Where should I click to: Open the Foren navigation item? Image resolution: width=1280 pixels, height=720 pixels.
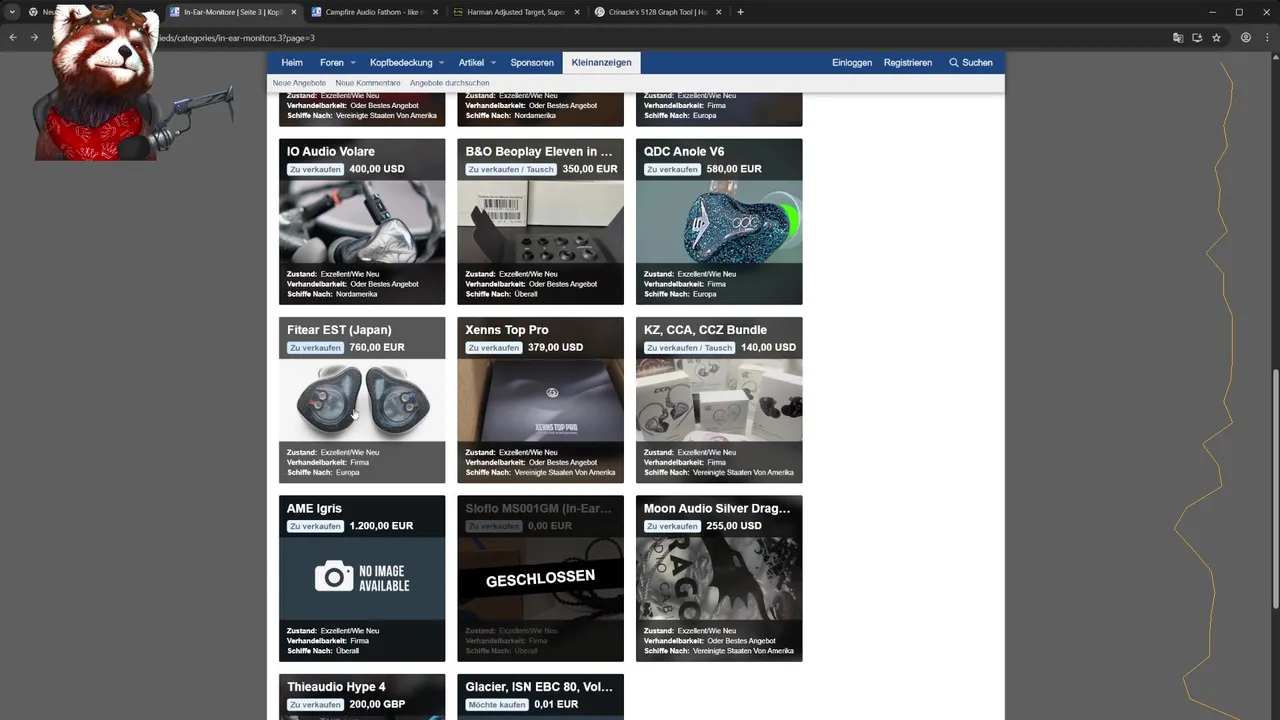[x=331, y=62]
